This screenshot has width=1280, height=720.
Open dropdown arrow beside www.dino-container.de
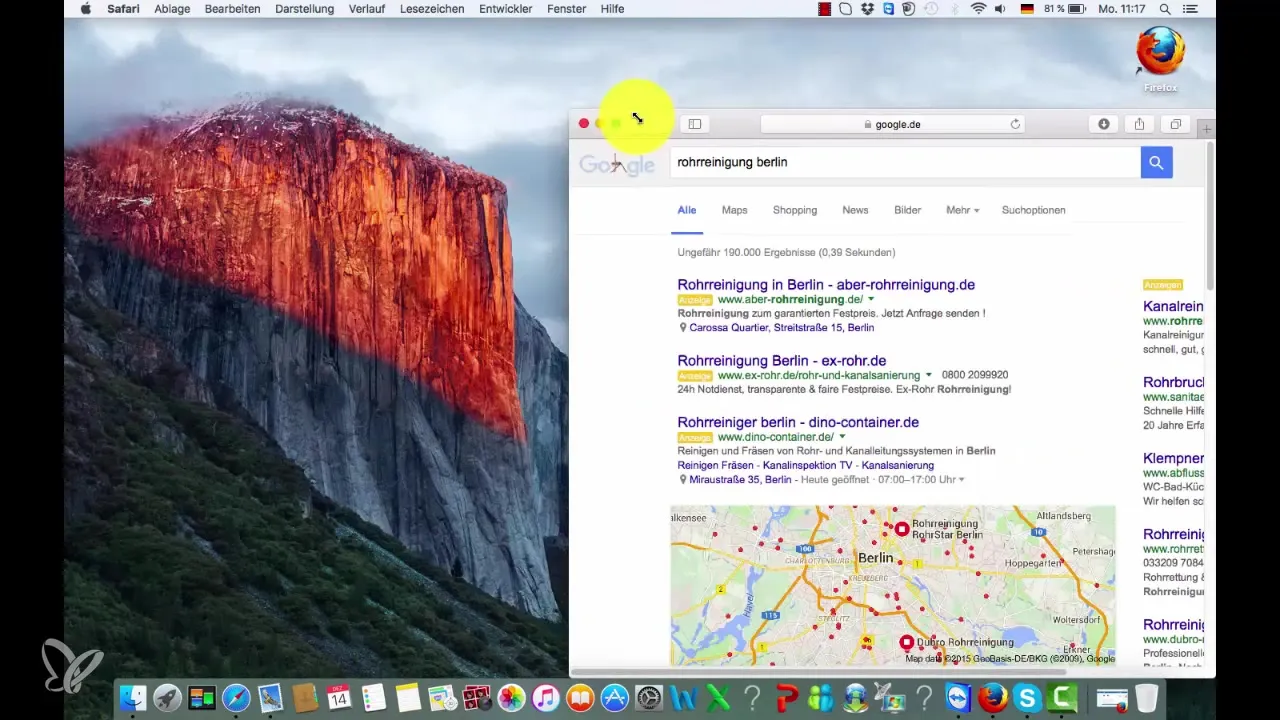tap(843, 437)
